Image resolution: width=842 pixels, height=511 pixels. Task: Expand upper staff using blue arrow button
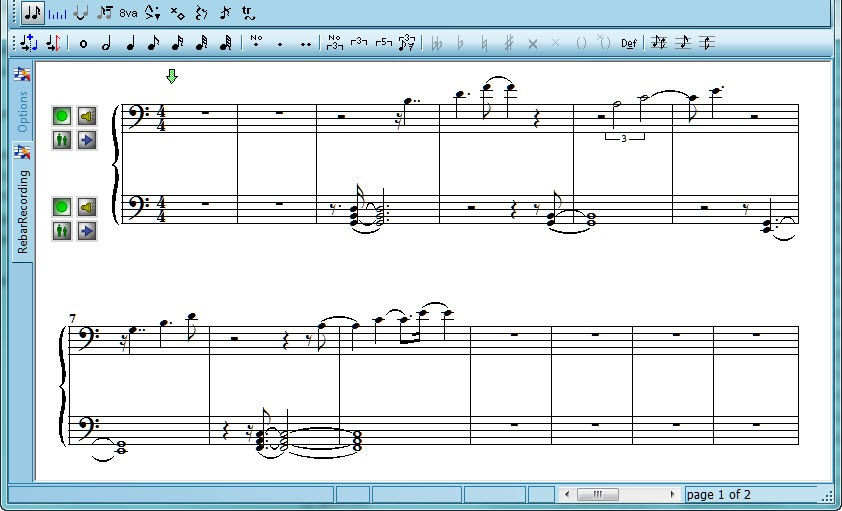coord(87,140)
